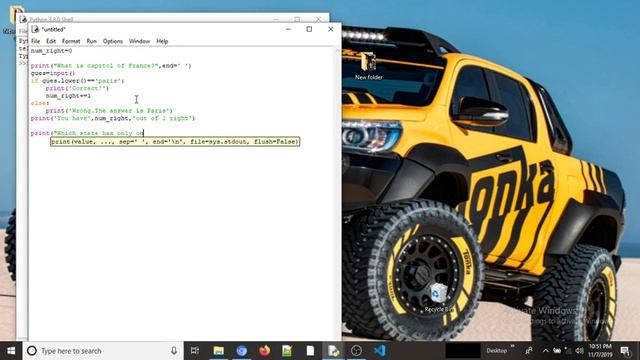Image resolution: width=640 pixels, height=360 pixels.
Task: Open Task View on the taskbar
Action: [195, 351]
